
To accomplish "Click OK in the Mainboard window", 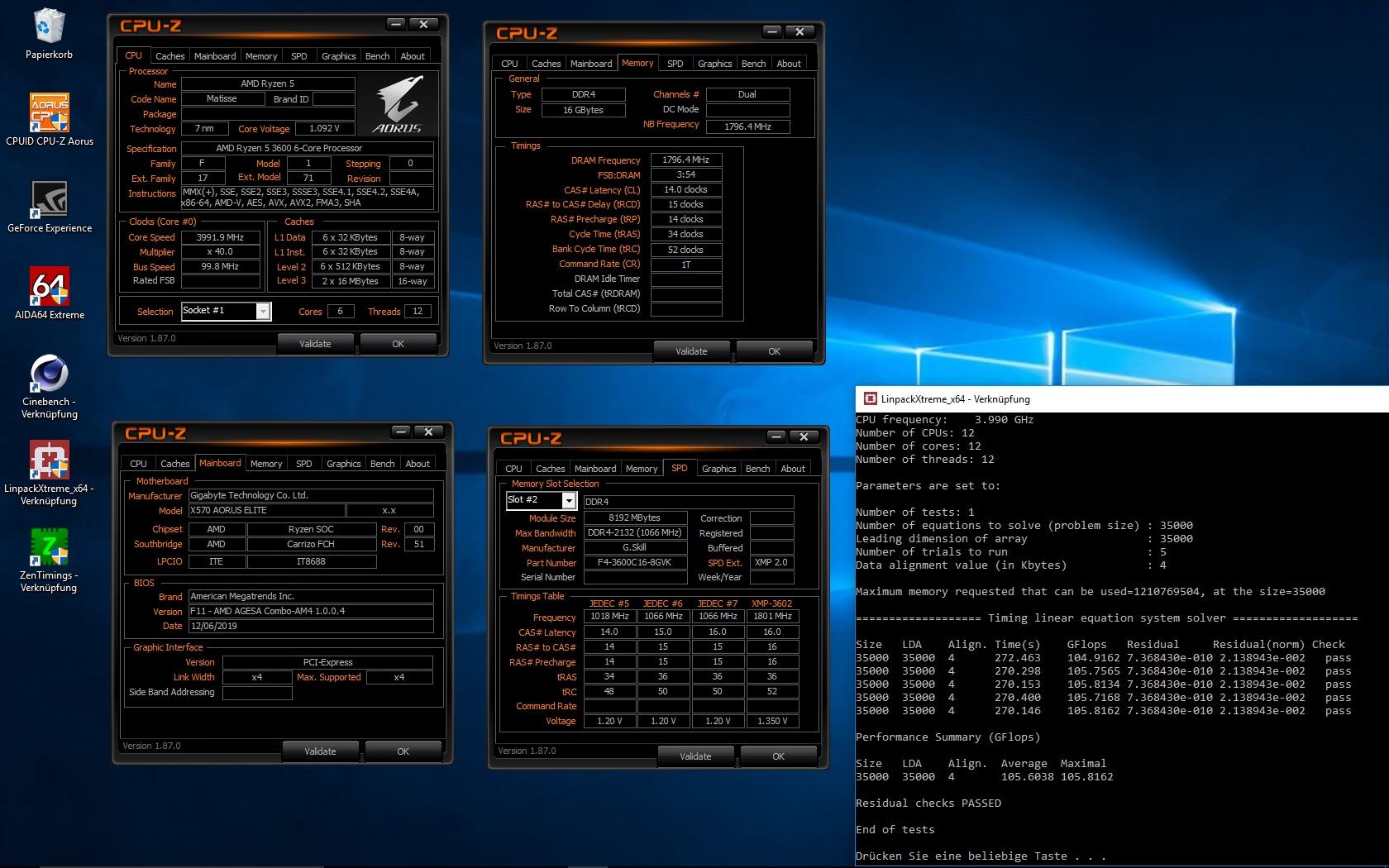I will point(403,751).
